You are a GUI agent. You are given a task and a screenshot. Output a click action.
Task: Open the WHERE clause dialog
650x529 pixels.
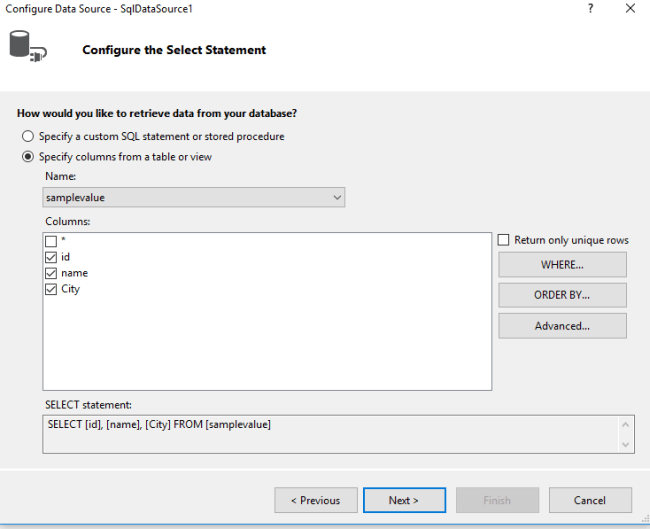(562, 265)
